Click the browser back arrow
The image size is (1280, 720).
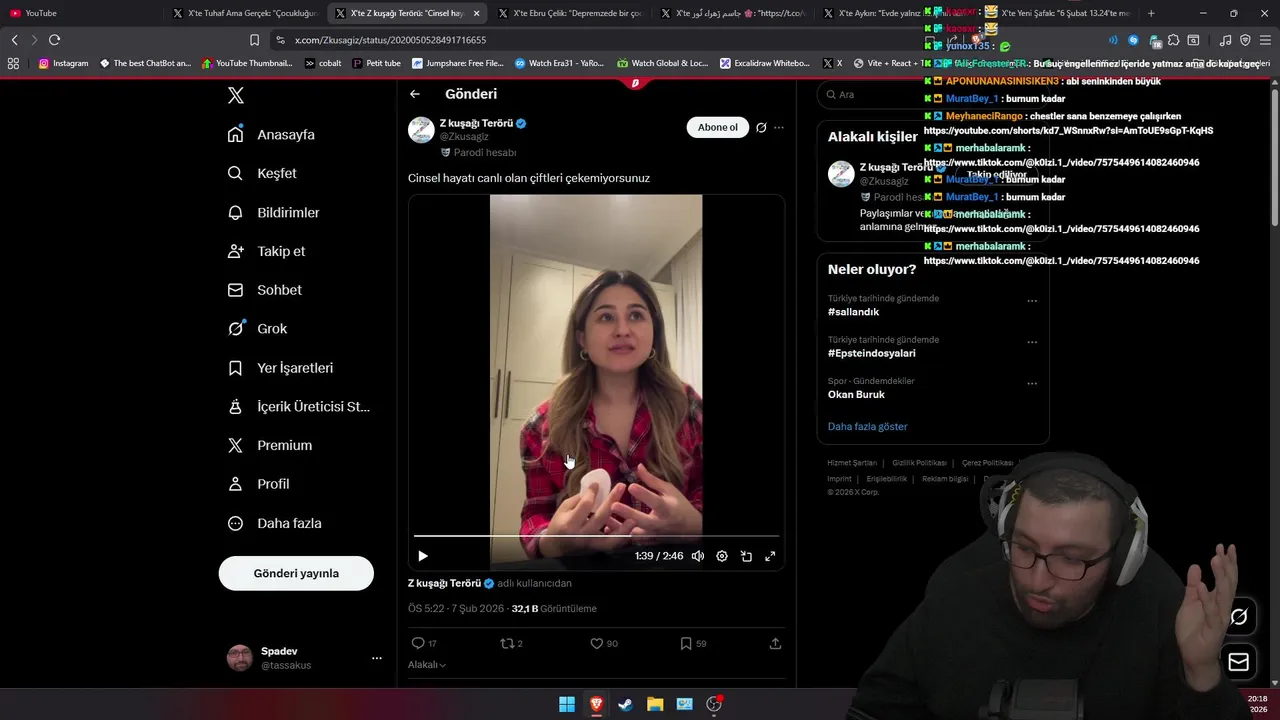coord(14,40)
